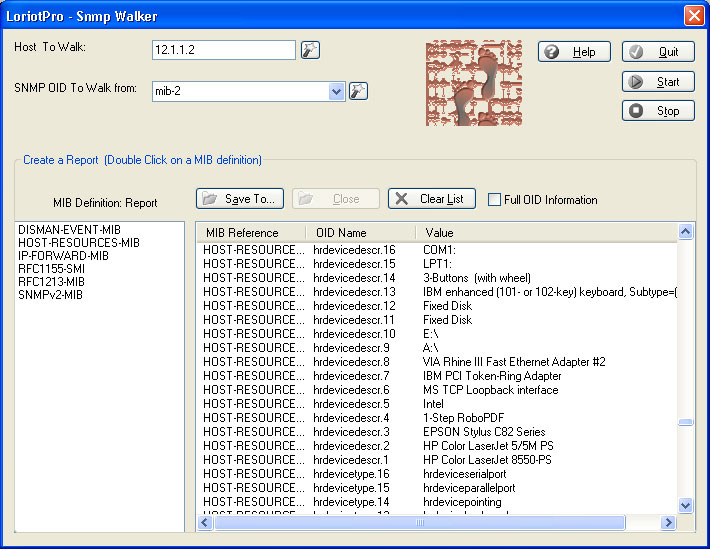710x549 pixels.
Task: Click Save To button with folder icon
Action: pyautogui.click(x=240, y=199)
